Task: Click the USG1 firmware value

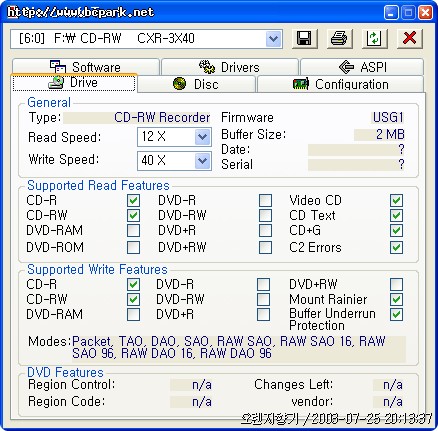Action: click(x=388, y=118)
